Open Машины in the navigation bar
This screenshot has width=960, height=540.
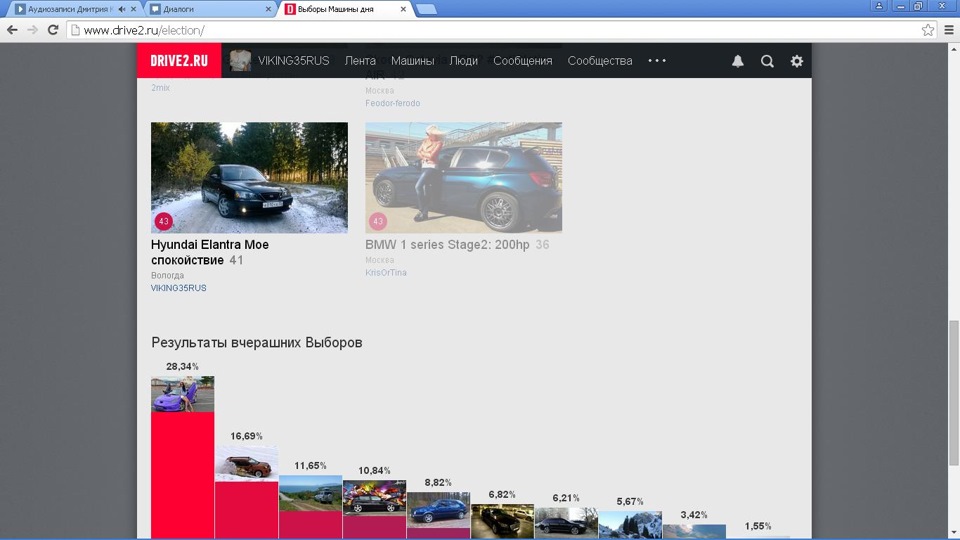point(413,61)
